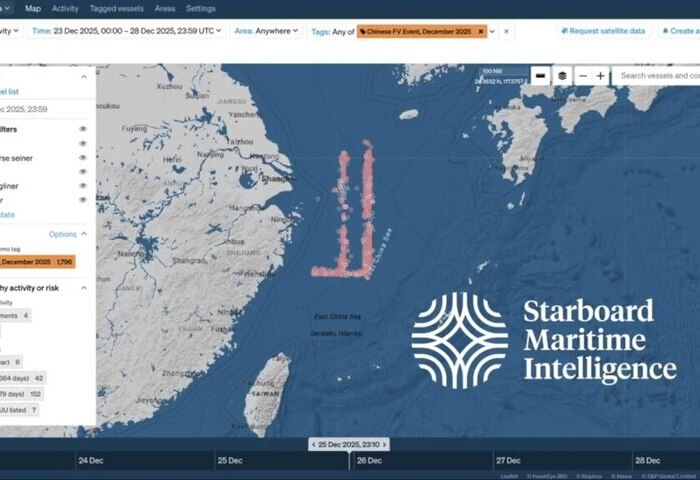Step timeline back with left arrow

click(313, 444)
